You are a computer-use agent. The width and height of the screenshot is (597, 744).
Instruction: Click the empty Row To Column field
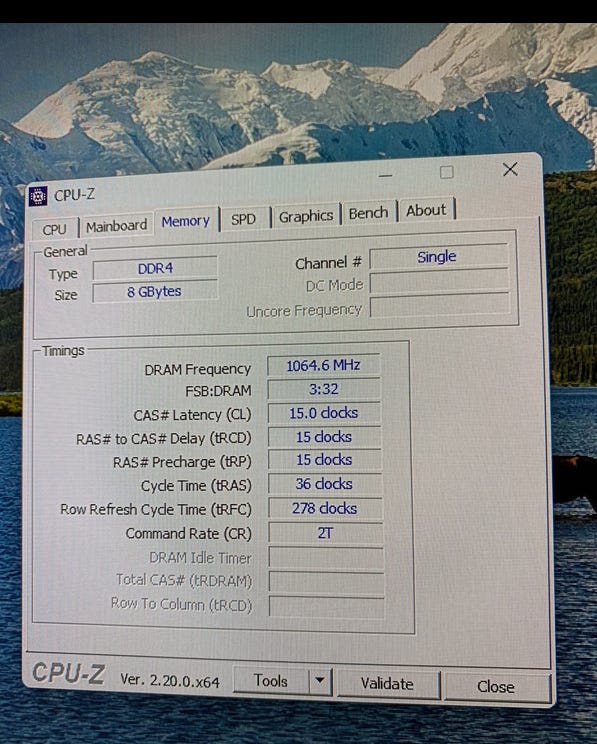(x=326, y=606)
